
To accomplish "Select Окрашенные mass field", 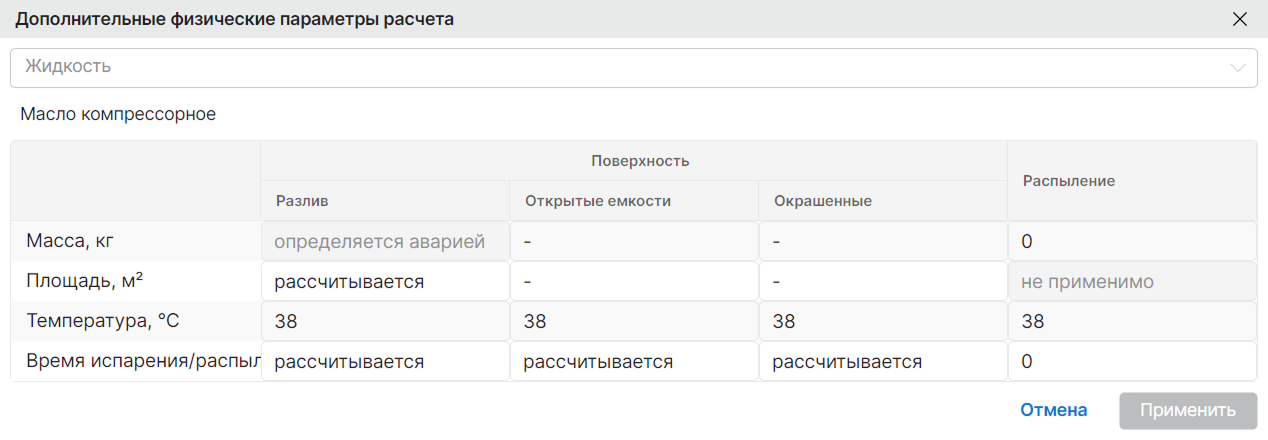I will 883,241.
